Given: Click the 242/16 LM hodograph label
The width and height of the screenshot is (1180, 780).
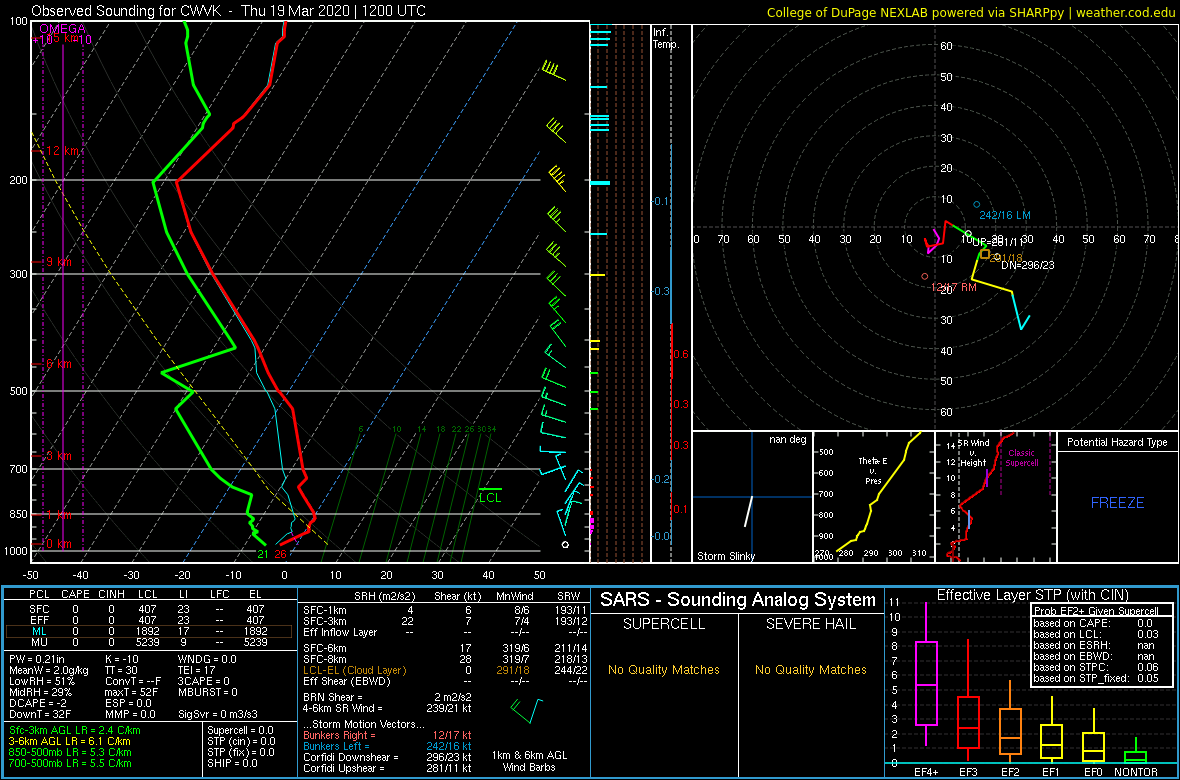Looking at the screenshot, I should (1005, 215).
